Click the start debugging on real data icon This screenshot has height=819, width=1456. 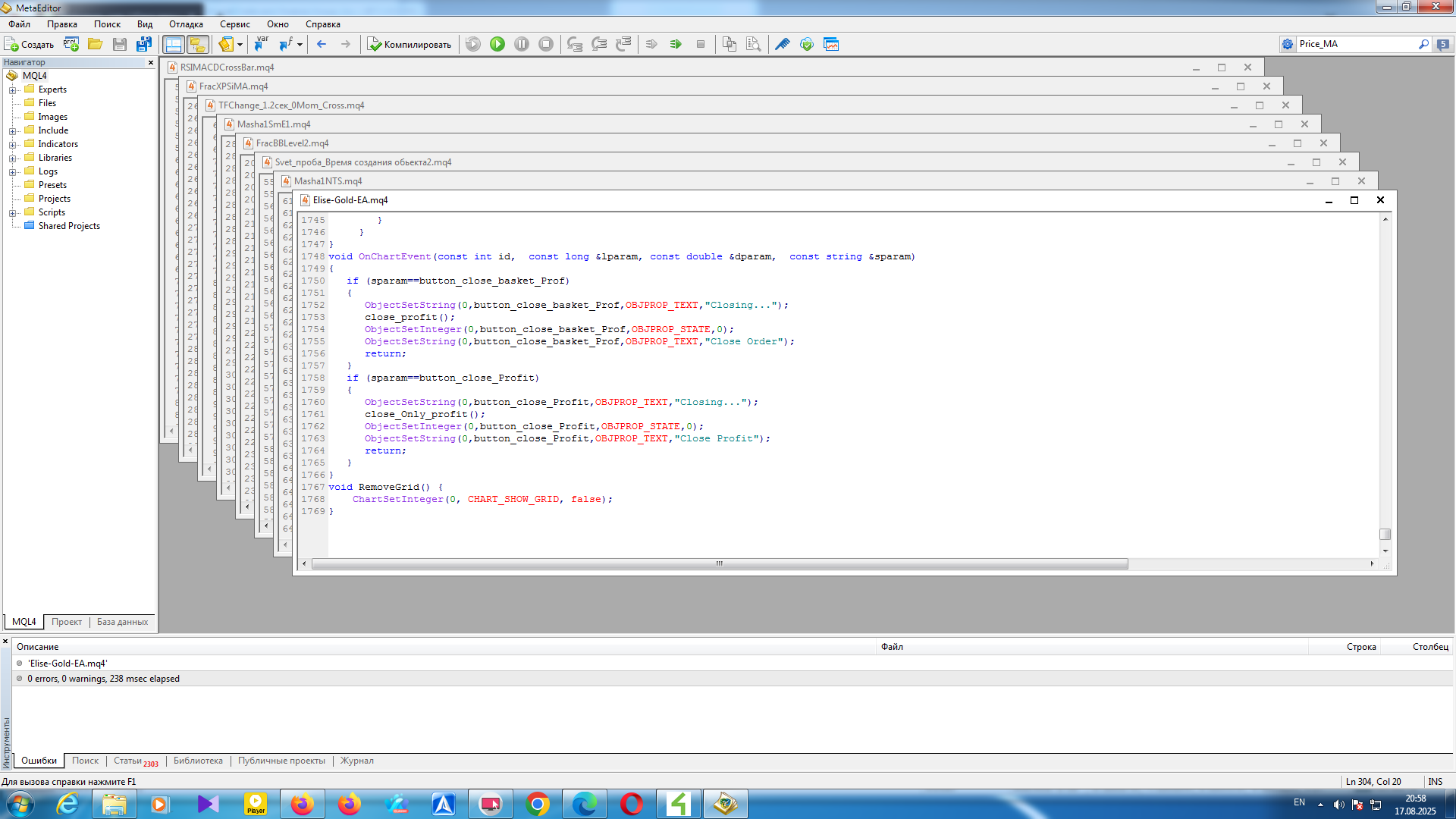(473, 44)
